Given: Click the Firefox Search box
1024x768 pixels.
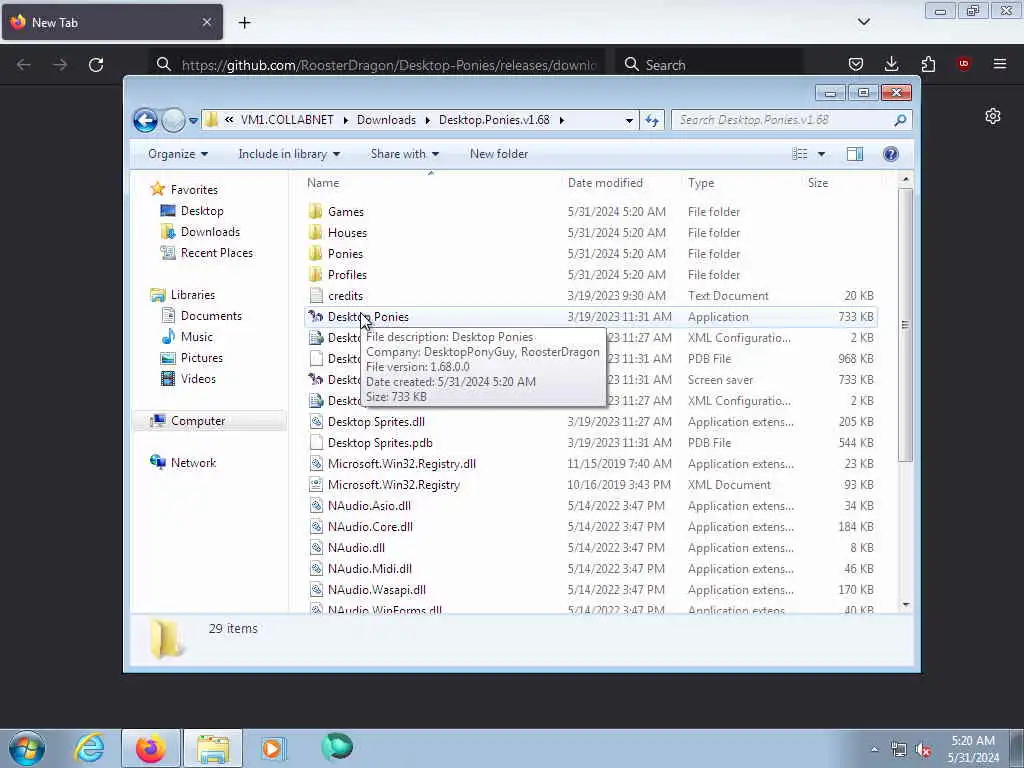Looking at the screenshot, I should coord(709,65).
